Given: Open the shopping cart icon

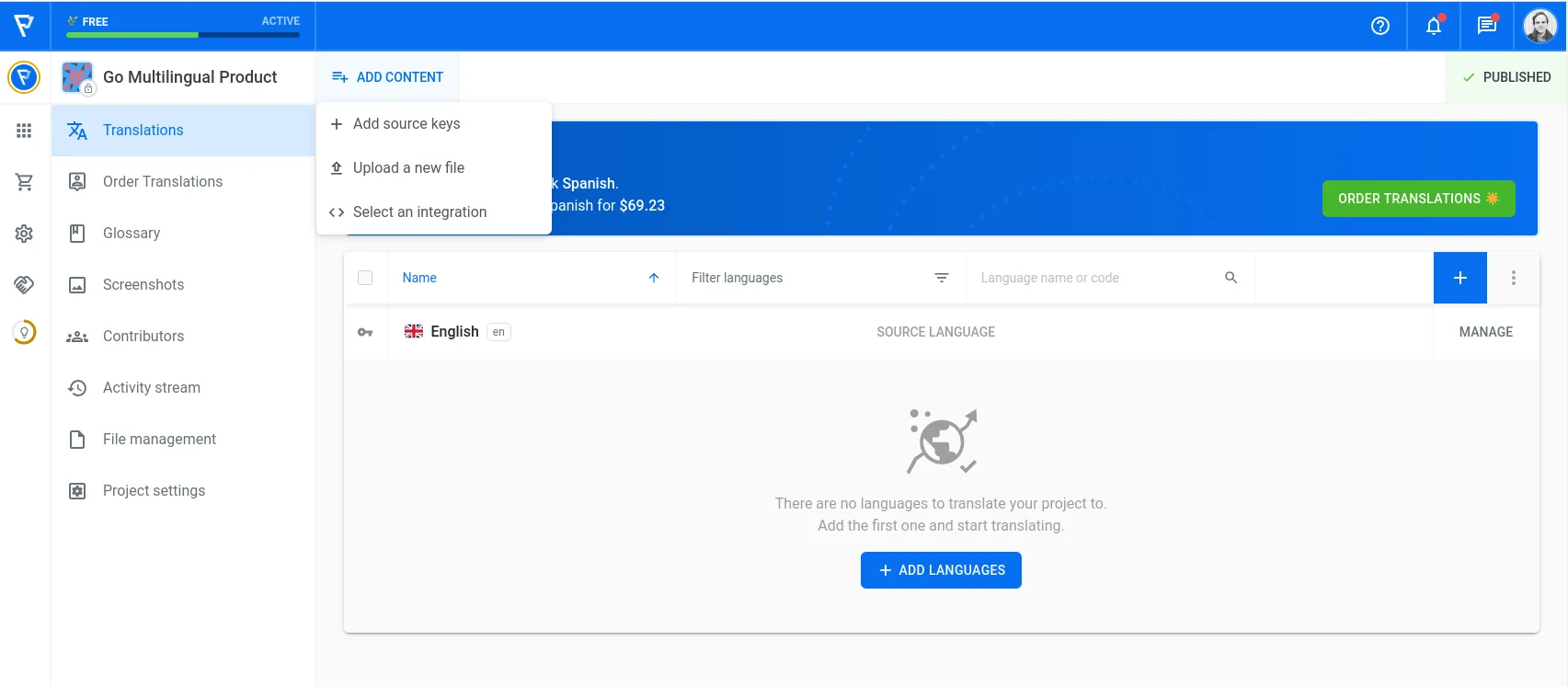Looking at the screenshot, I should [24, 182].
